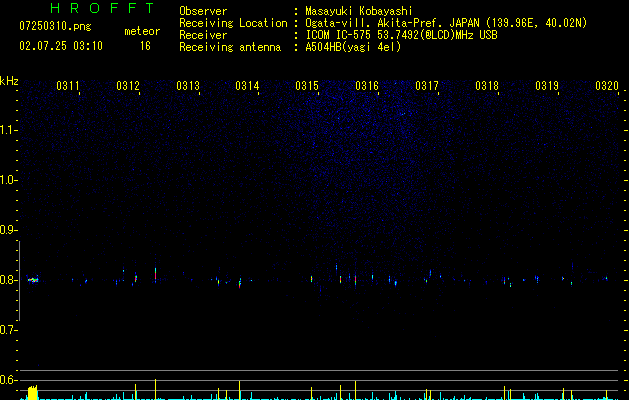Click the Receiving antenna label
This screenshot has width=629, height=400.
click(230, 47)
